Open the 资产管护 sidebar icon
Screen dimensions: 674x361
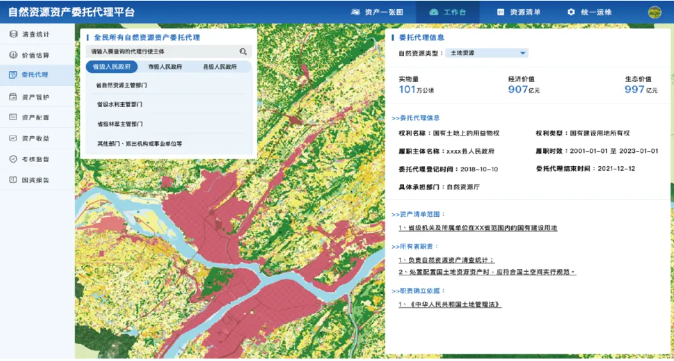[x=13, y=97]
